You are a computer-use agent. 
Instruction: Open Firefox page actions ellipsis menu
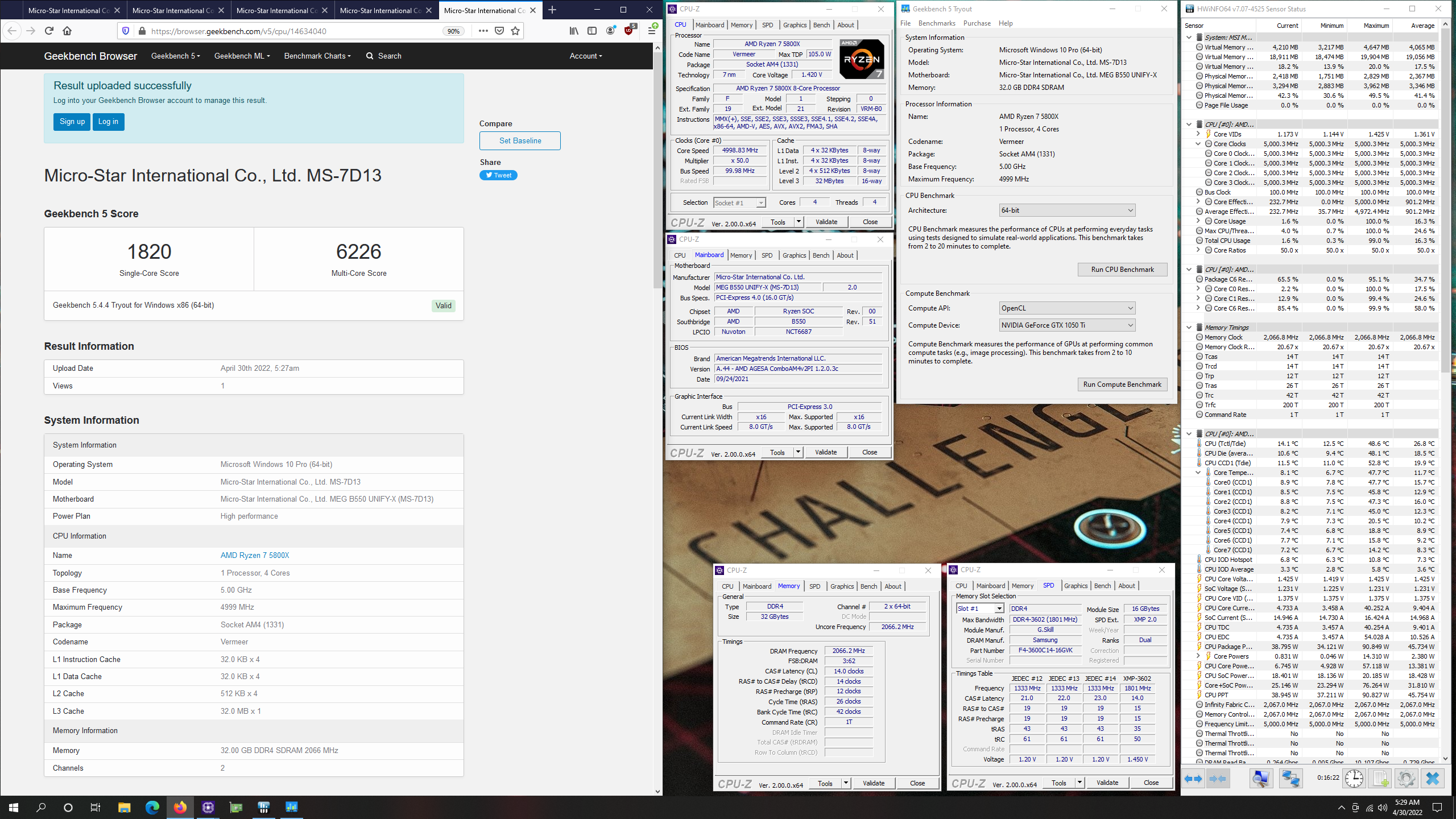(483, 31)
